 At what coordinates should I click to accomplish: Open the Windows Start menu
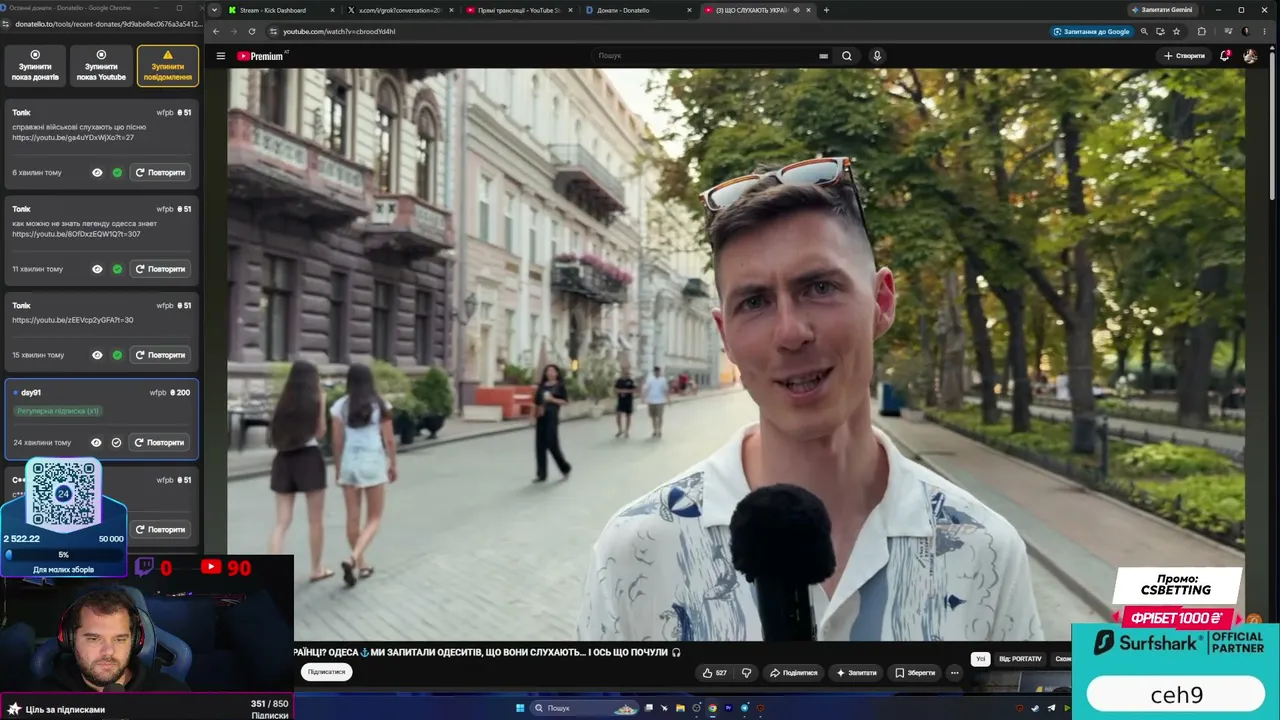520,708
